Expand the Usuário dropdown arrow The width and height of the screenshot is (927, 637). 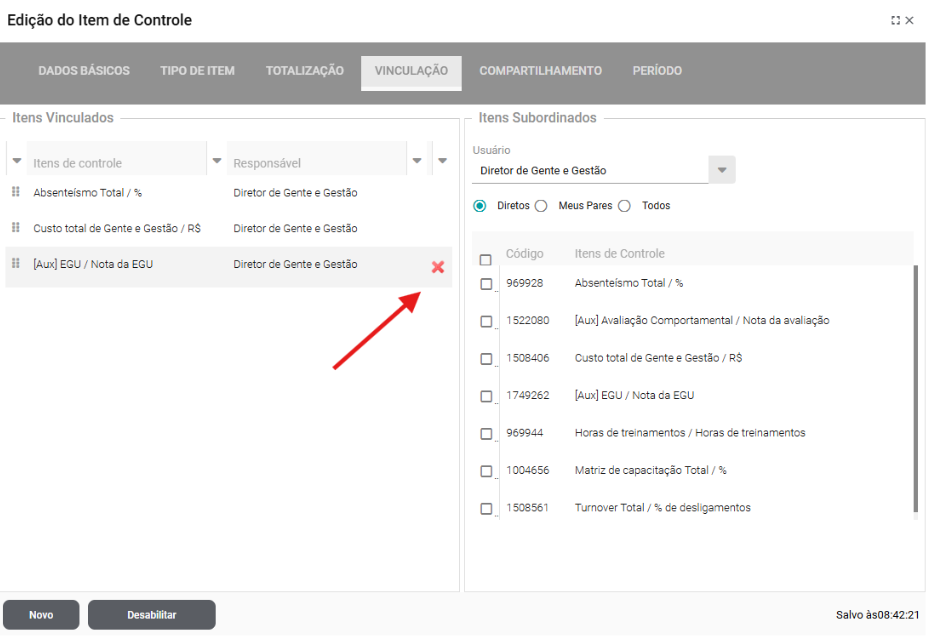coord(722,170)
